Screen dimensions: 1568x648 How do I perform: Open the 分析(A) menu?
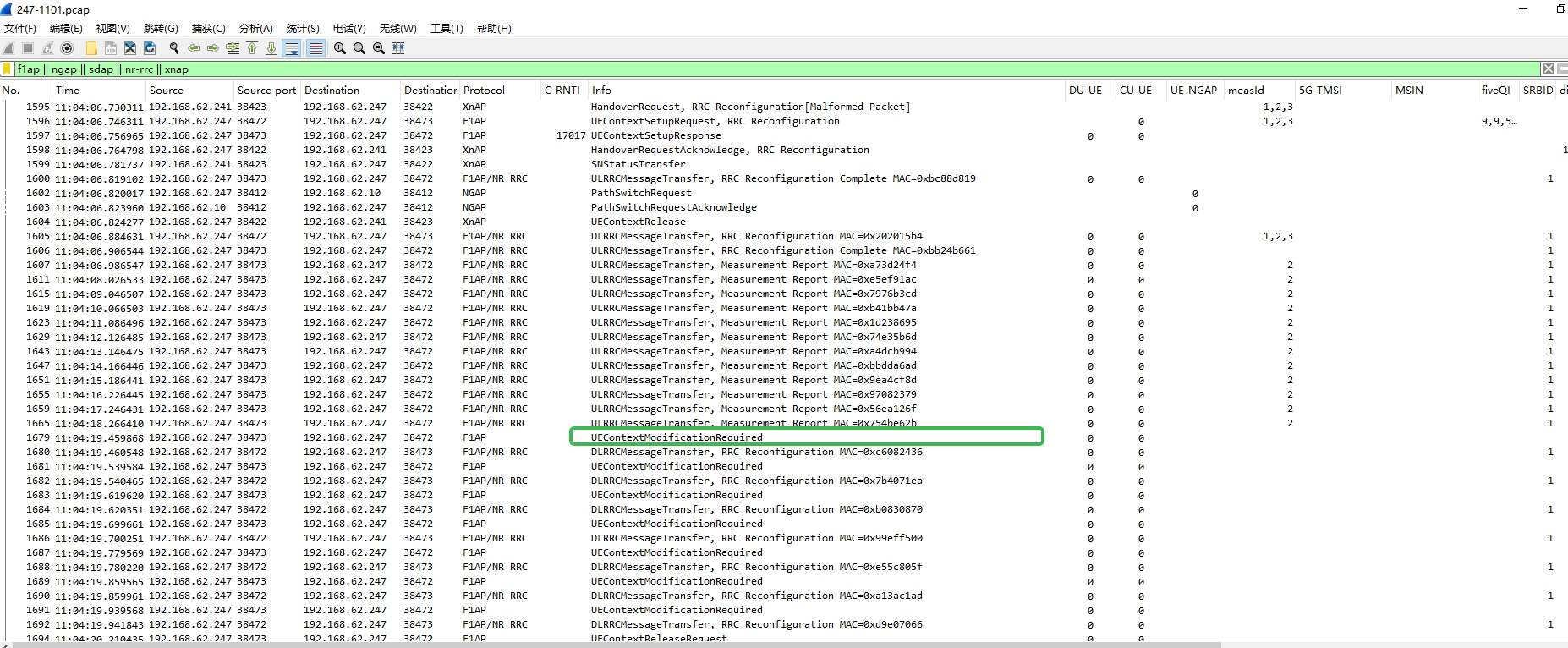[255, 28]
